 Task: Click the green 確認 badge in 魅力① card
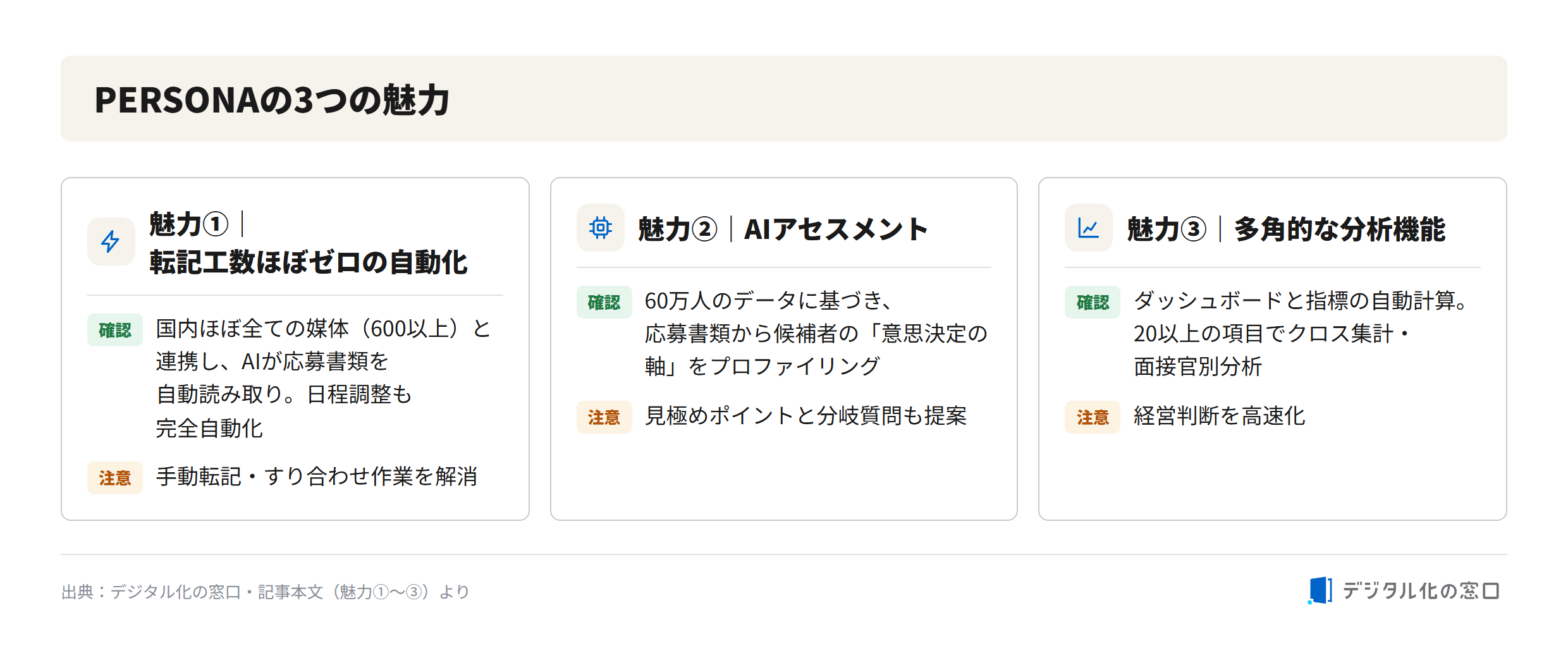pos(115,330)
